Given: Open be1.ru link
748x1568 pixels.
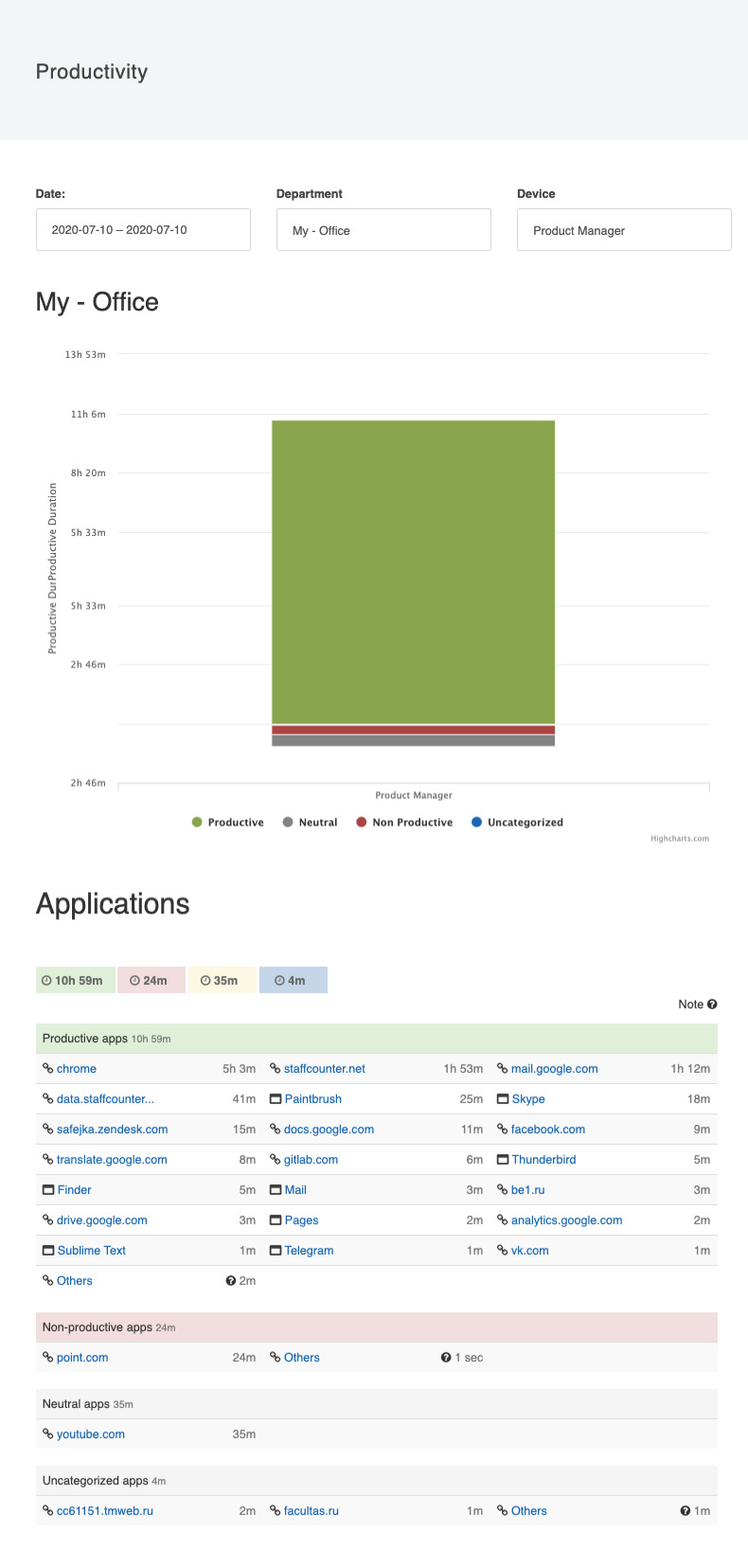Looking at the screenshot, I should coord(528,1190).
